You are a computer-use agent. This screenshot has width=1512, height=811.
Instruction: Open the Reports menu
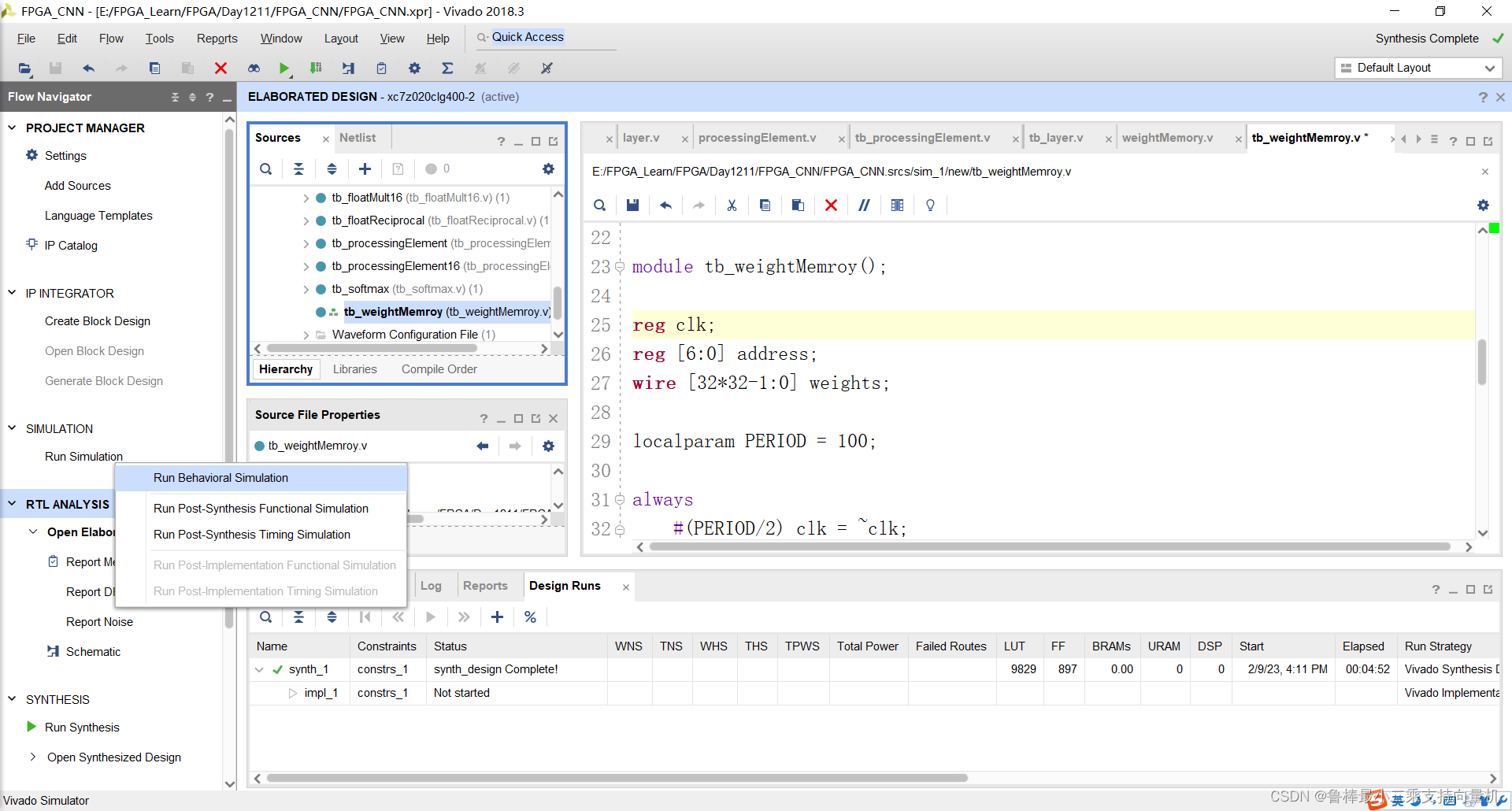point(217,39)
